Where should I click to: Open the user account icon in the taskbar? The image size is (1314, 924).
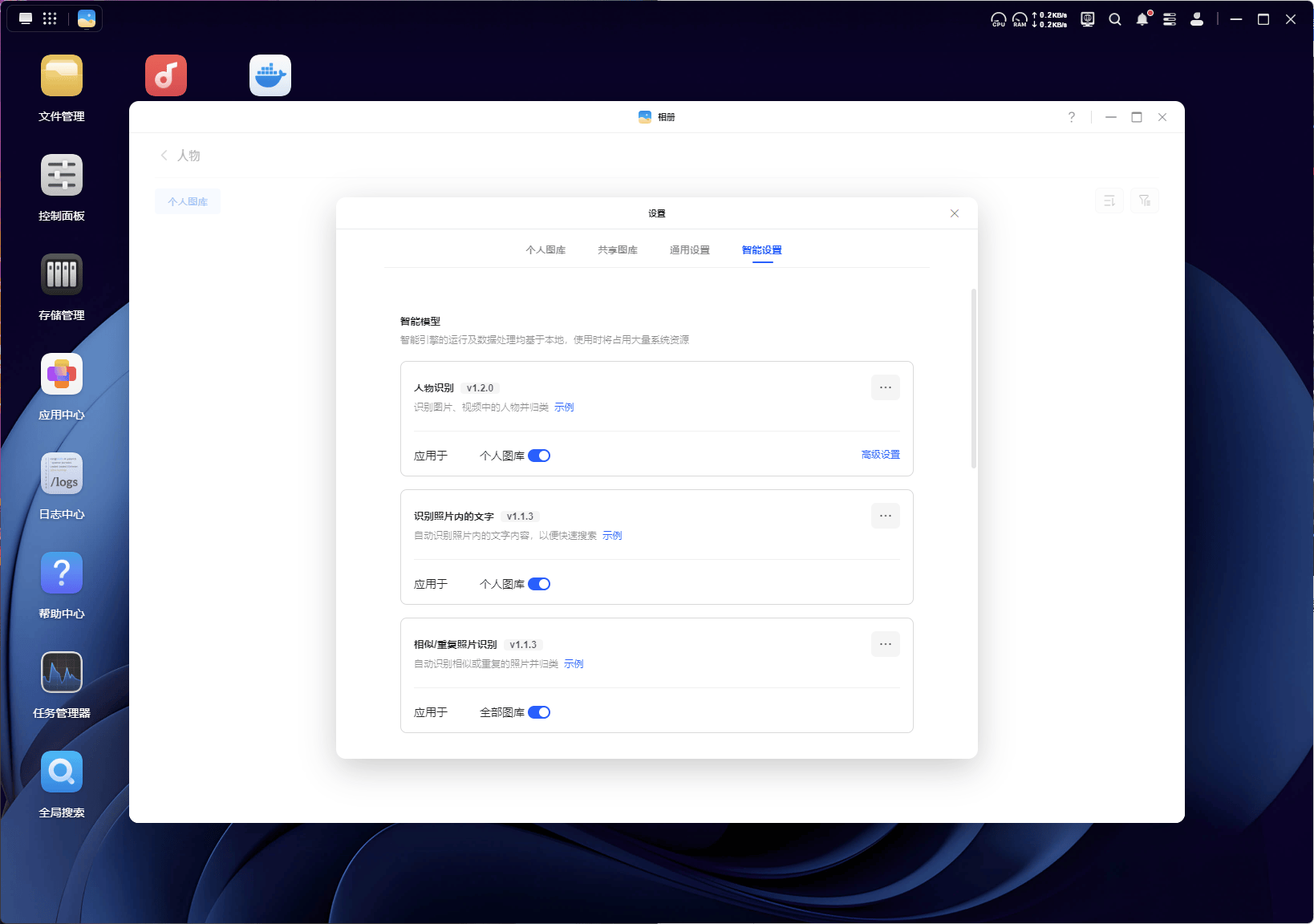click(1196, 18)
